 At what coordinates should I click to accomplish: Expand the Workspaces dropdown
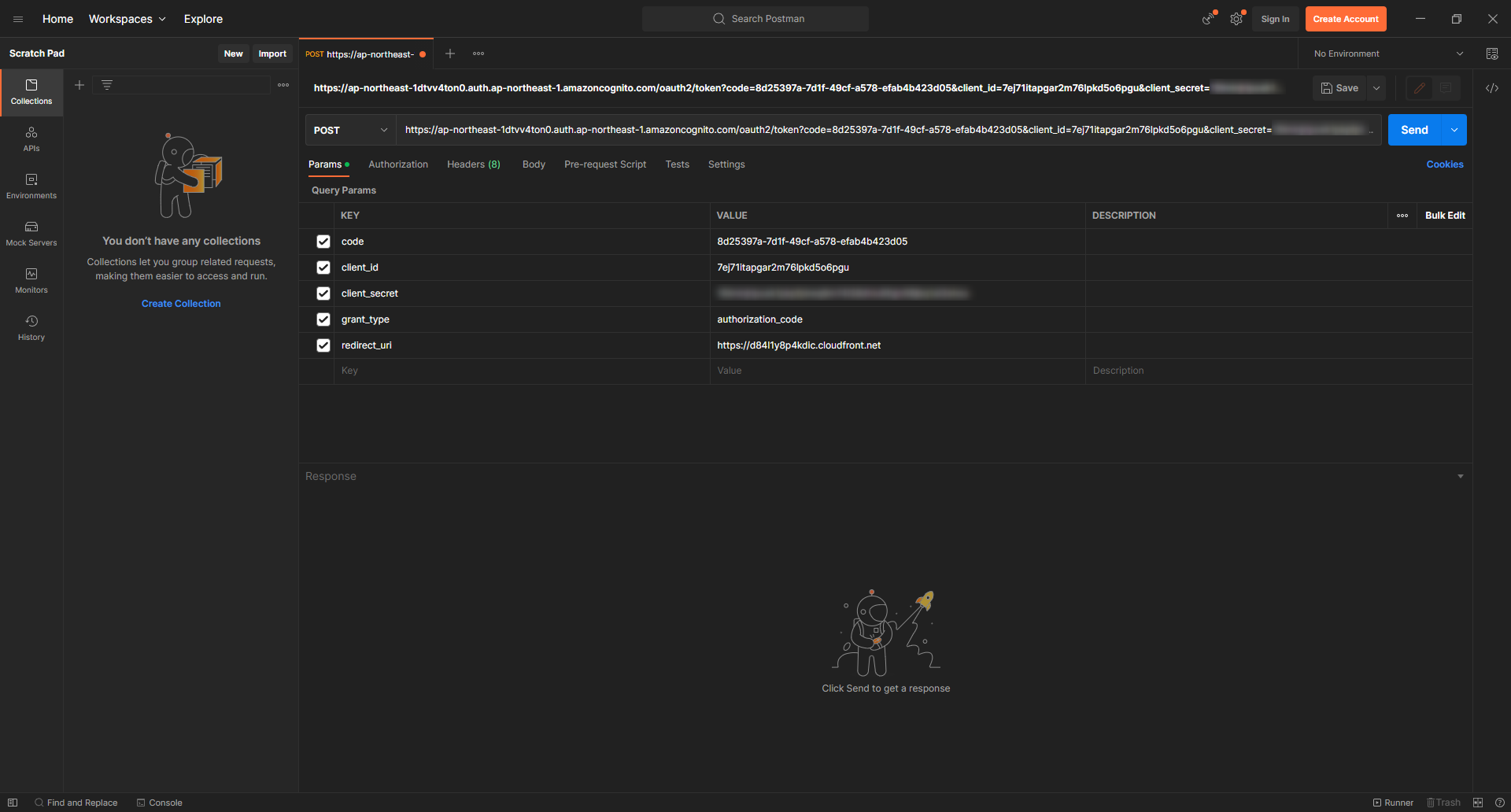point(127,19)
